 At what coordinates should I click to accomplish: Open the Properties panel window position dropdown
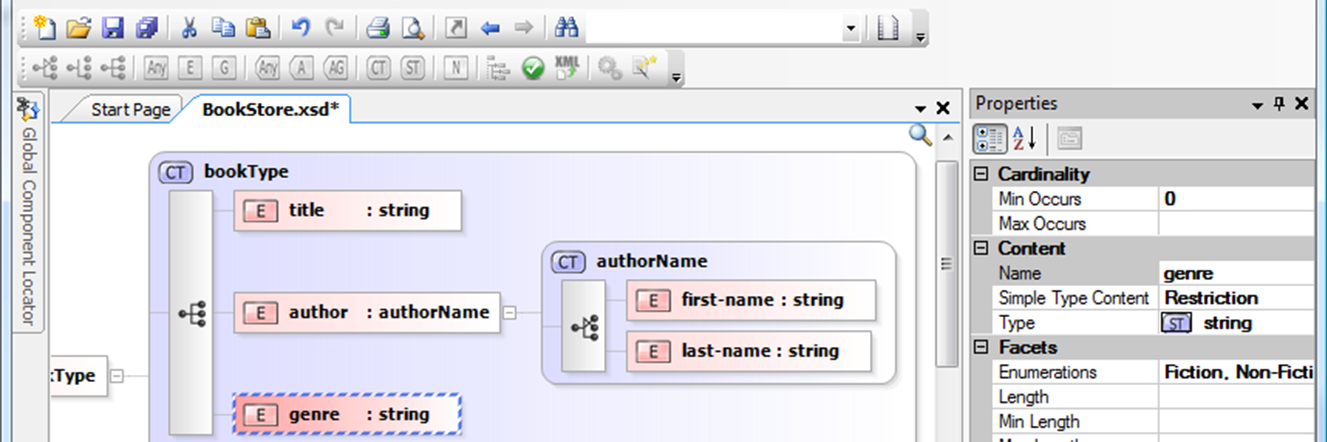(x=1258, y=105)
